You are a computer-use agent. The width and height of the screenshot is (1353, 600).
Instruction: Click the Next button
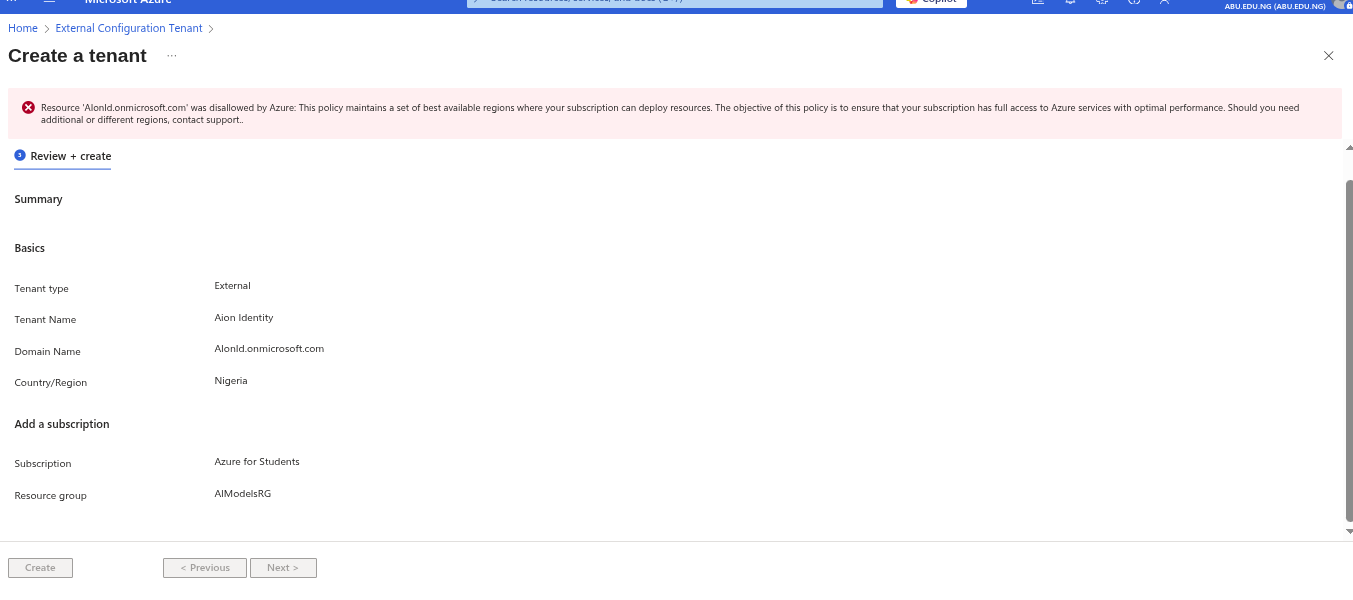point(283,568)
